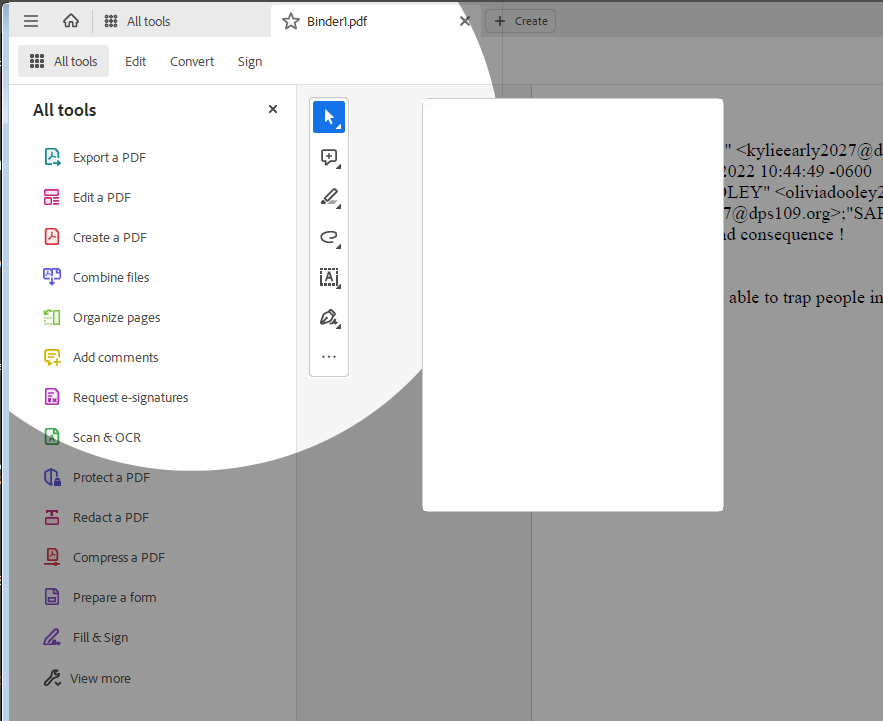
Task: Click View more in the tools list
Action: click(x=99, y=677)
